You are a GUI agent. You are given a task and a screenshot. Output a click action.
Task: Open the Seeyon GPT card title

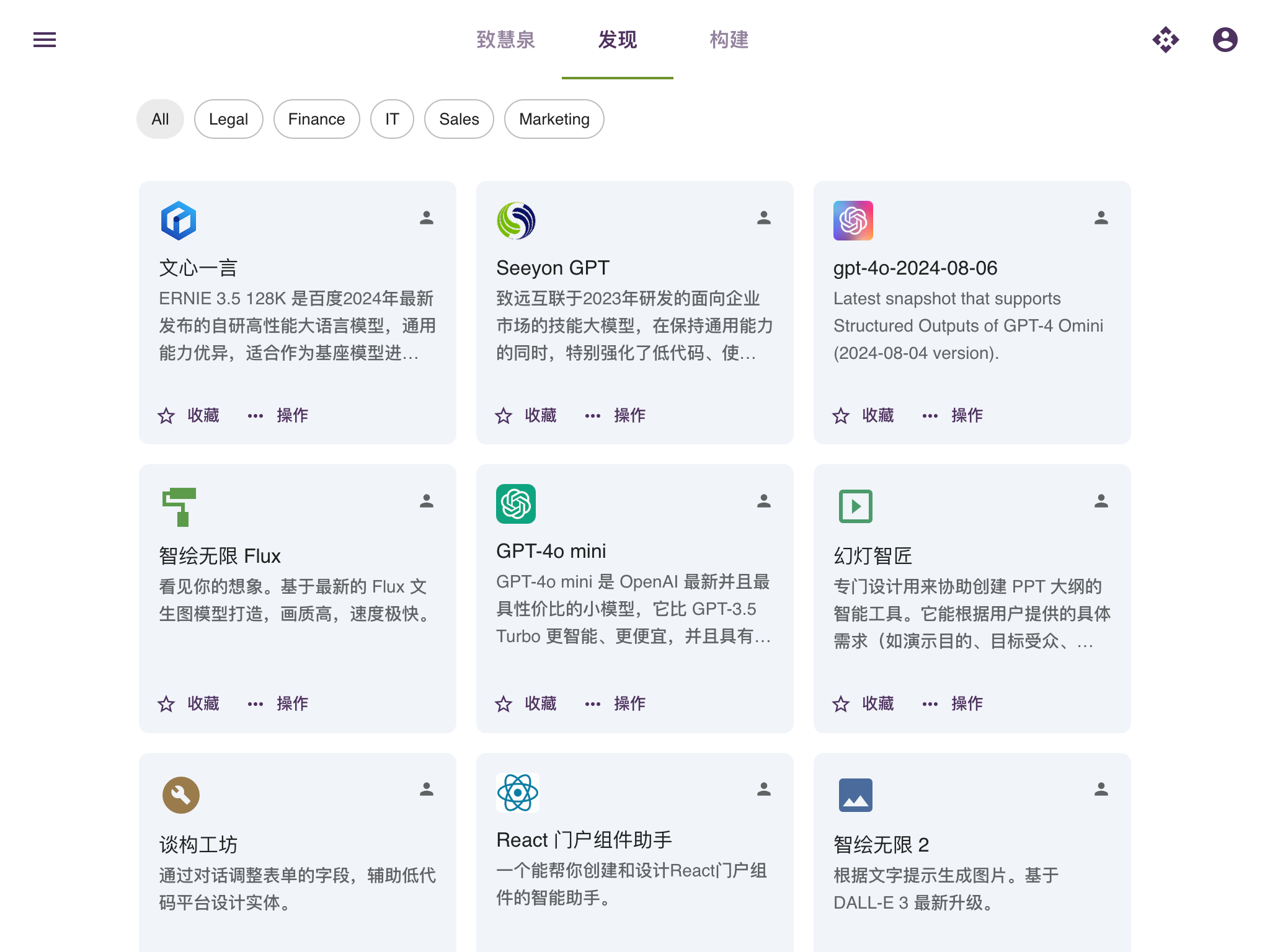[553, 268]
